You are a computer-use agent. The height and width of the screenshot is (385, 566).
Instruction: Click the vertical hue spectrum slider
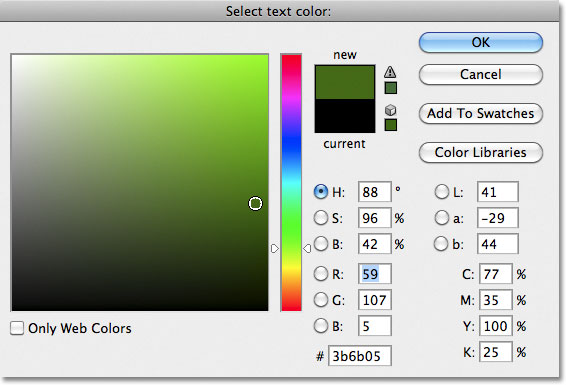[291, 182]
